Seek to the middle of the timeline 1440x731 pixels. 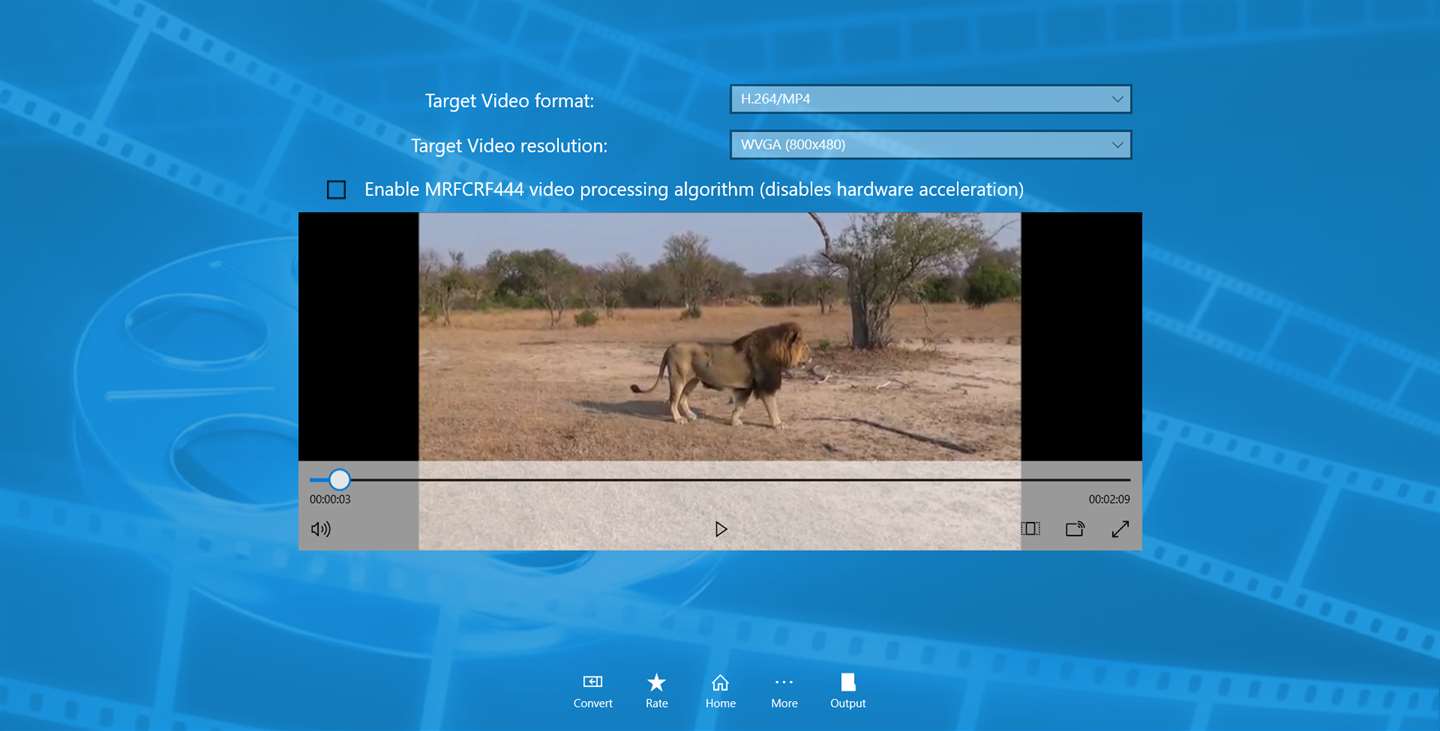tap(720, 480)
